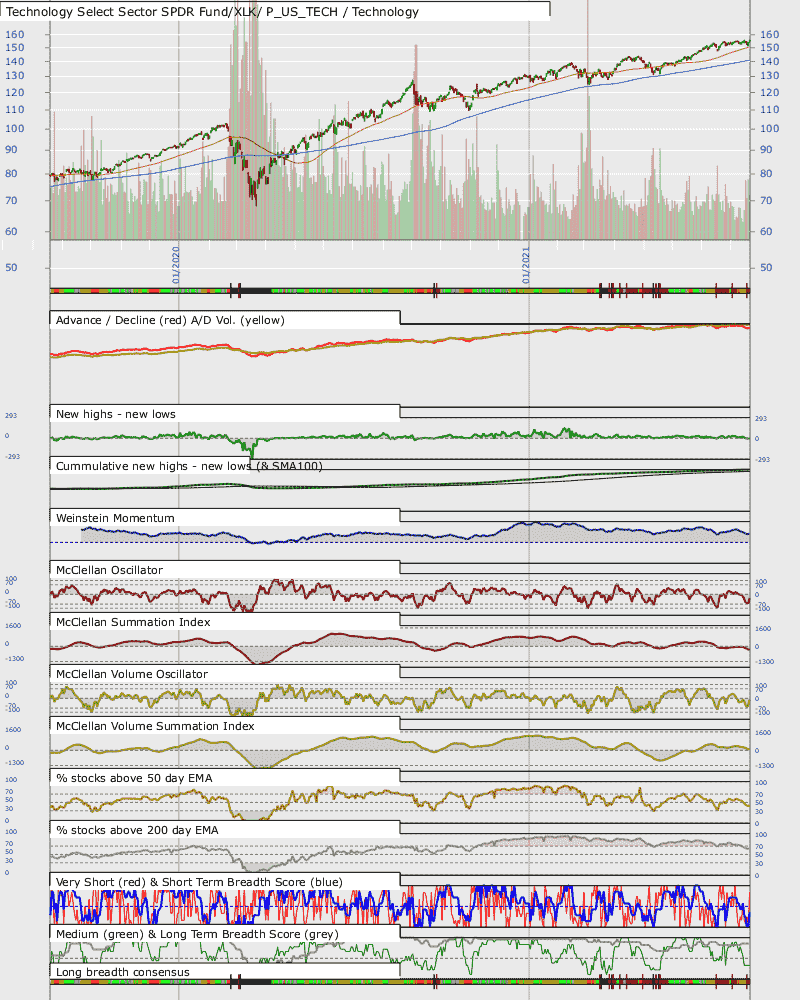Viewport: 800px width, 1000px height.
Task: Click the 50 value on left price axis
Action: [x=11, y=267]
